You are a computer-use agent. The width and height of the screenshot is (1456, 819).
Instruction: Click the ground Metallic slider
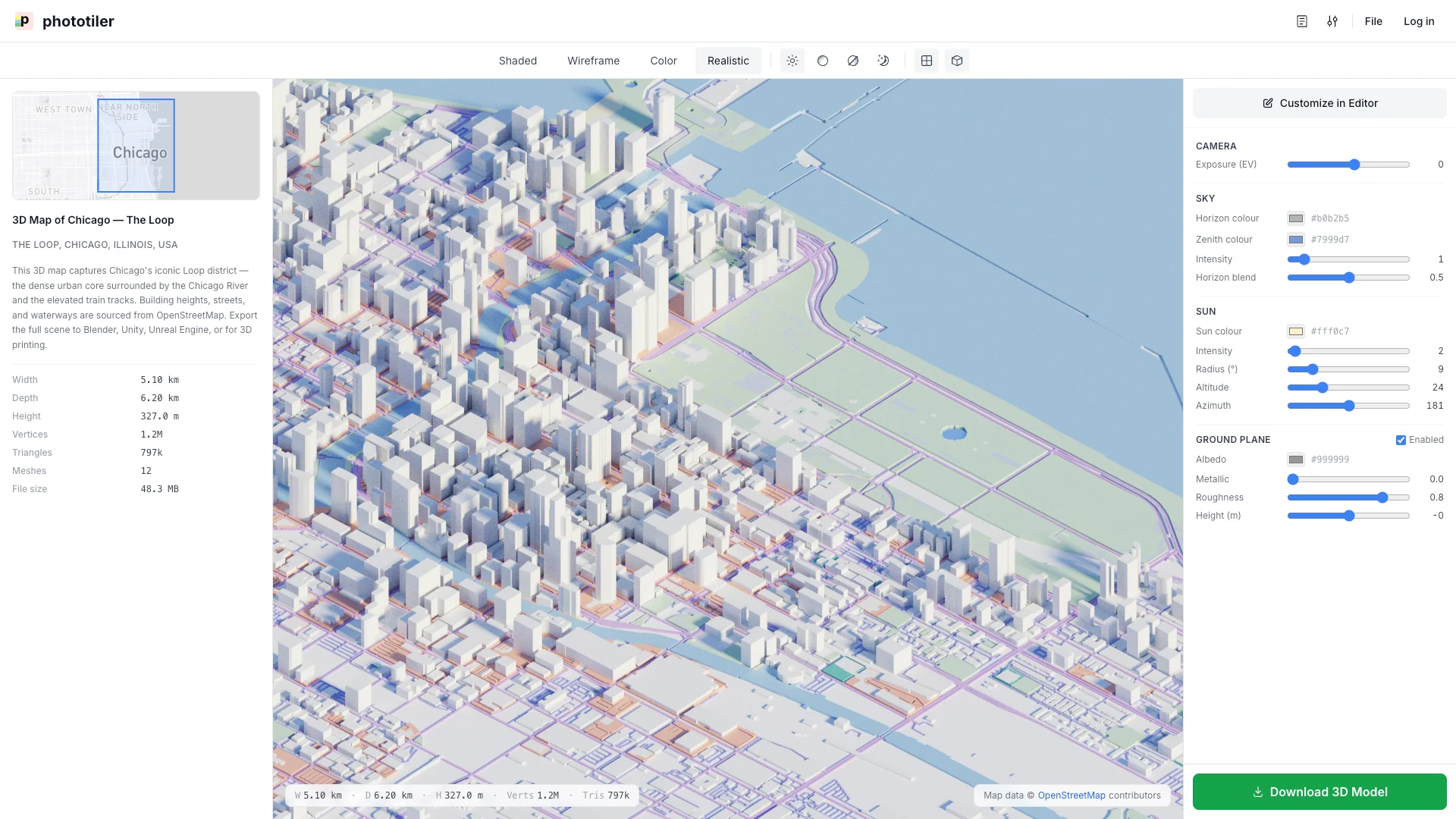coord(1348,479)
